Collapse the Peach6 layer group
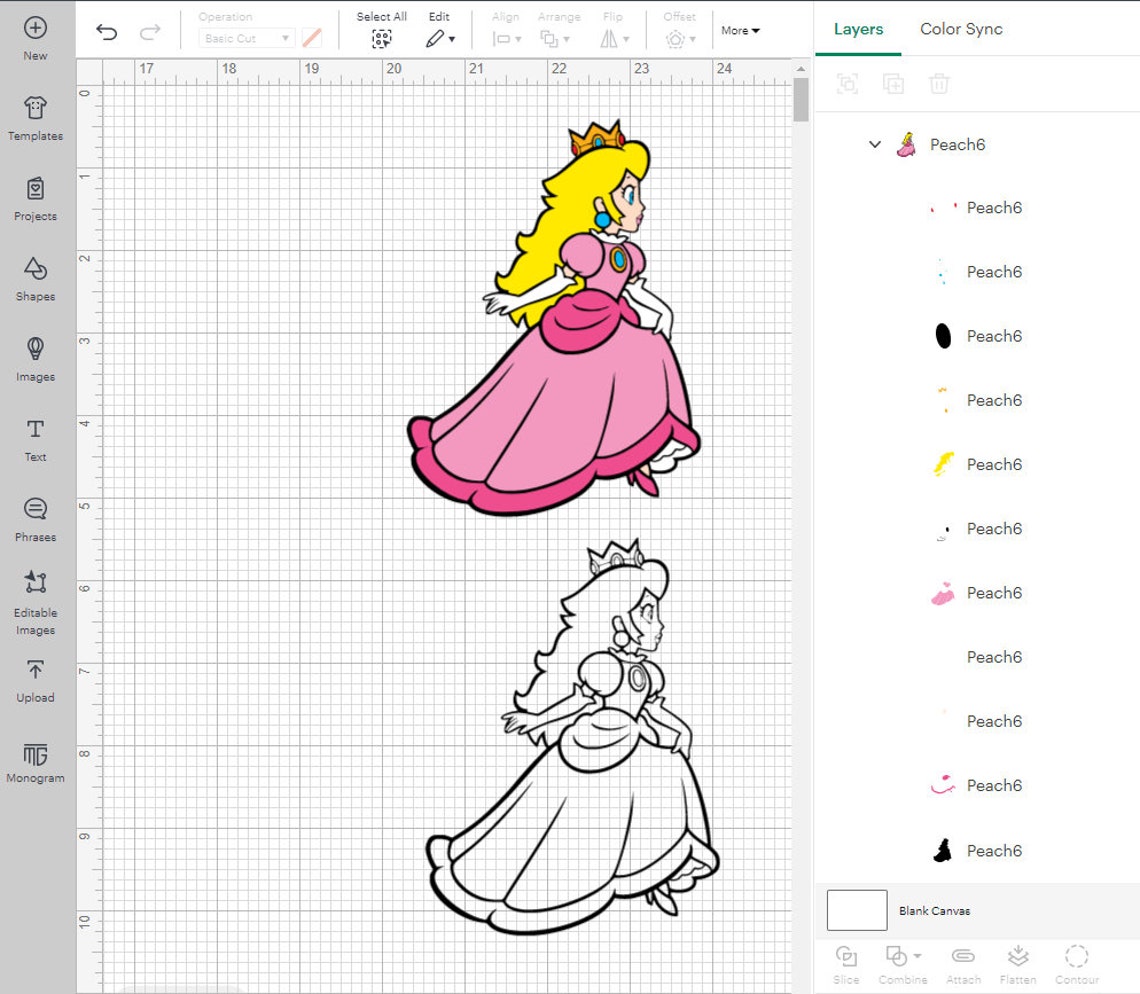 click(874, 144)
